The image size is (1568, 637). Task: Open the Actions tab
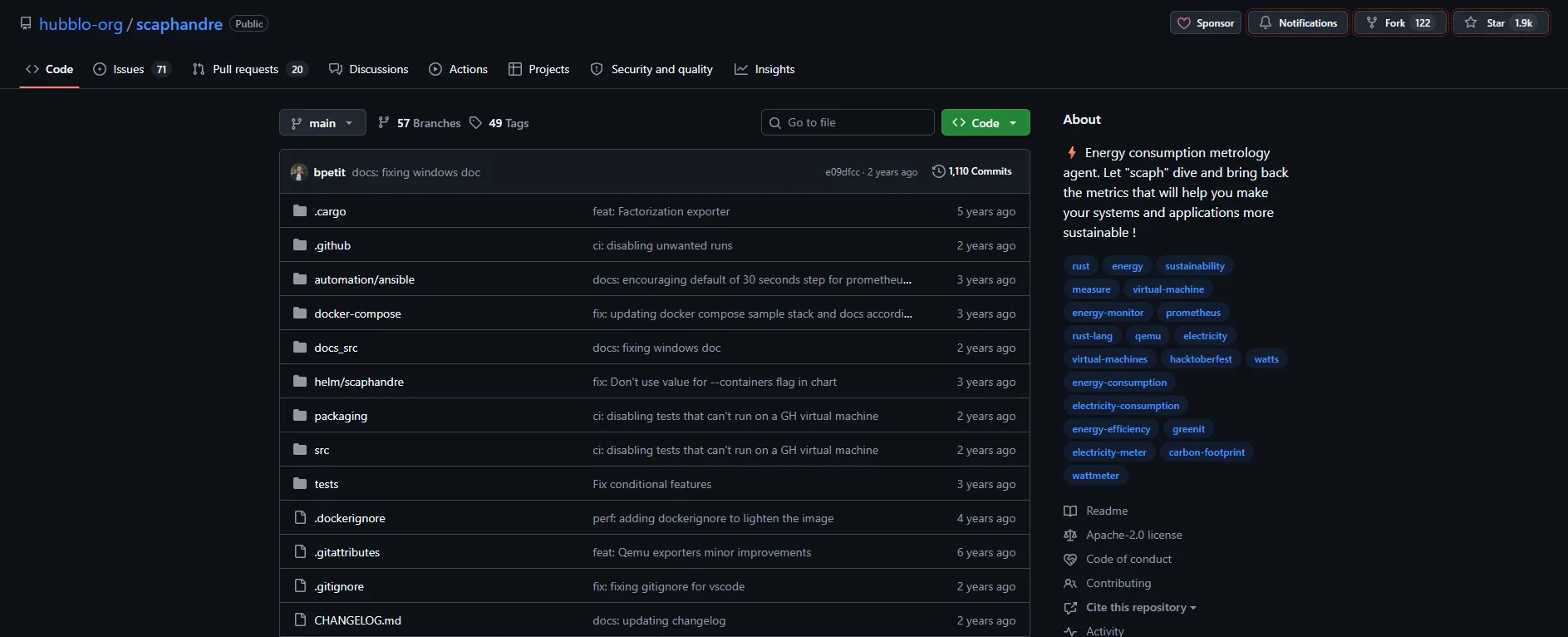pos(459,70)
